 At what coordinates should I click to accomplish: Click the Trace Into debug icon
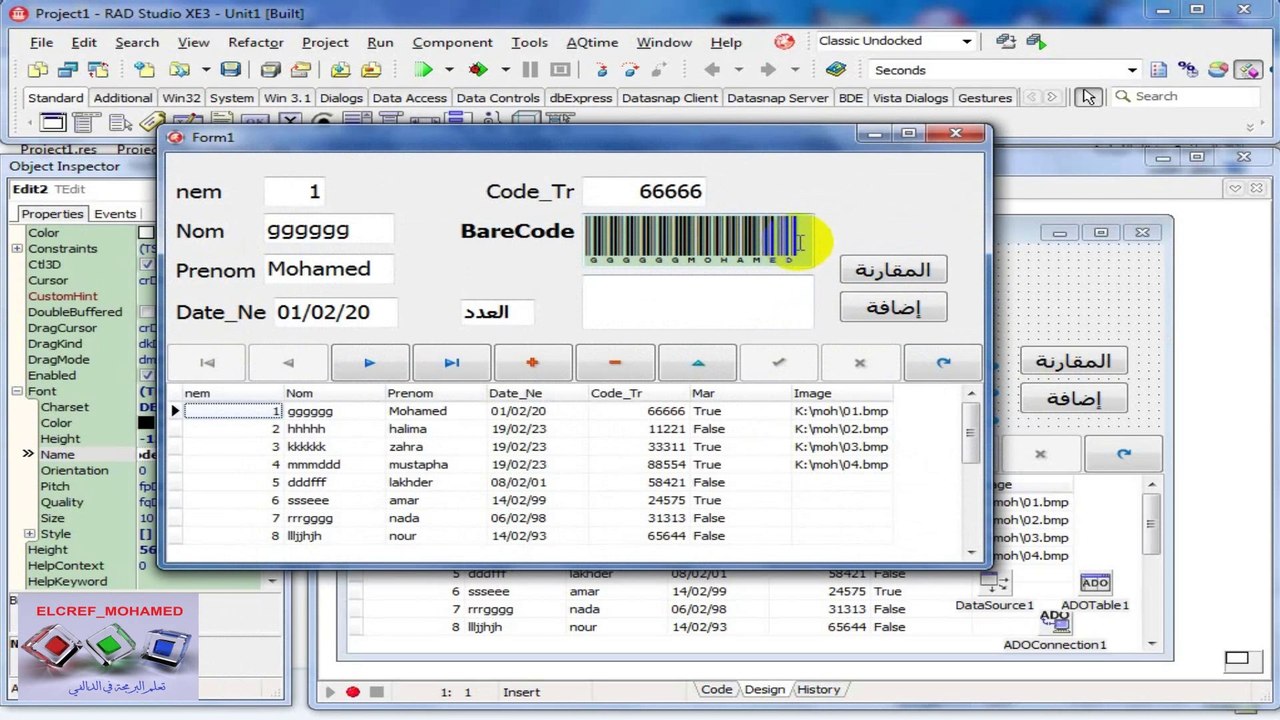click(x=601, y=70)
